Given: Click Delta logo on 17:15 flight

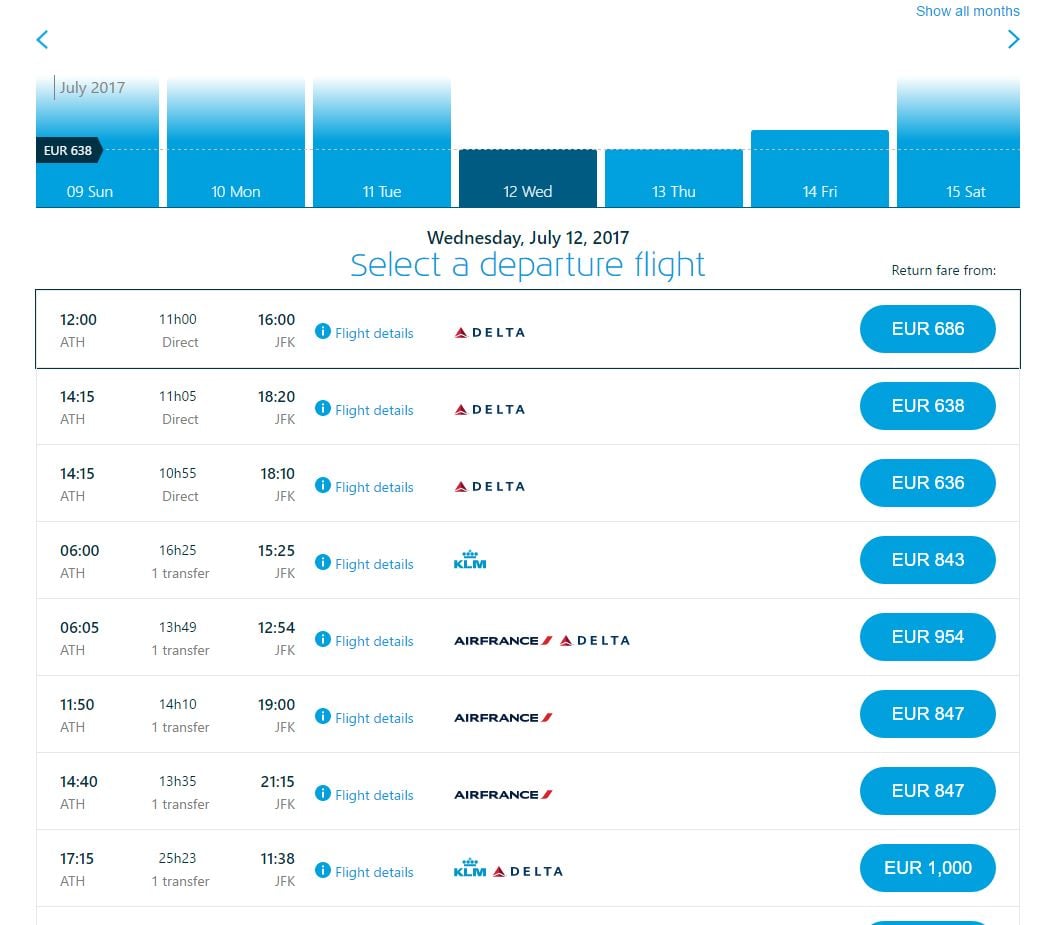Looking at the screenshot, I should [528, 871].
